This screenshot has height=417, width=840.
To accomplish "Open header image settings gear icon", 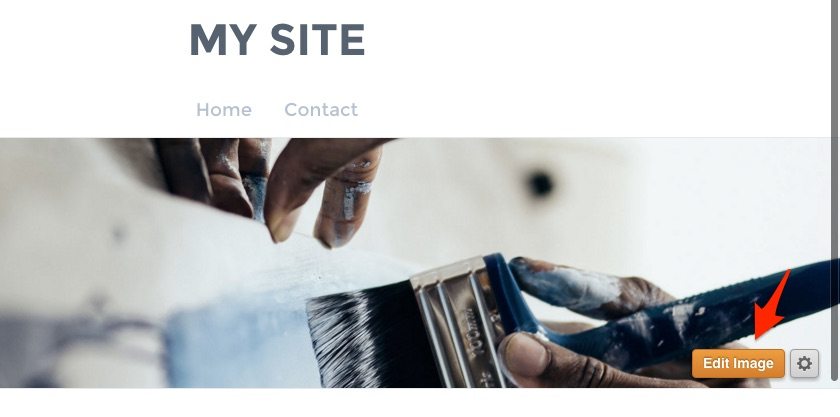I will coord(804,363).
